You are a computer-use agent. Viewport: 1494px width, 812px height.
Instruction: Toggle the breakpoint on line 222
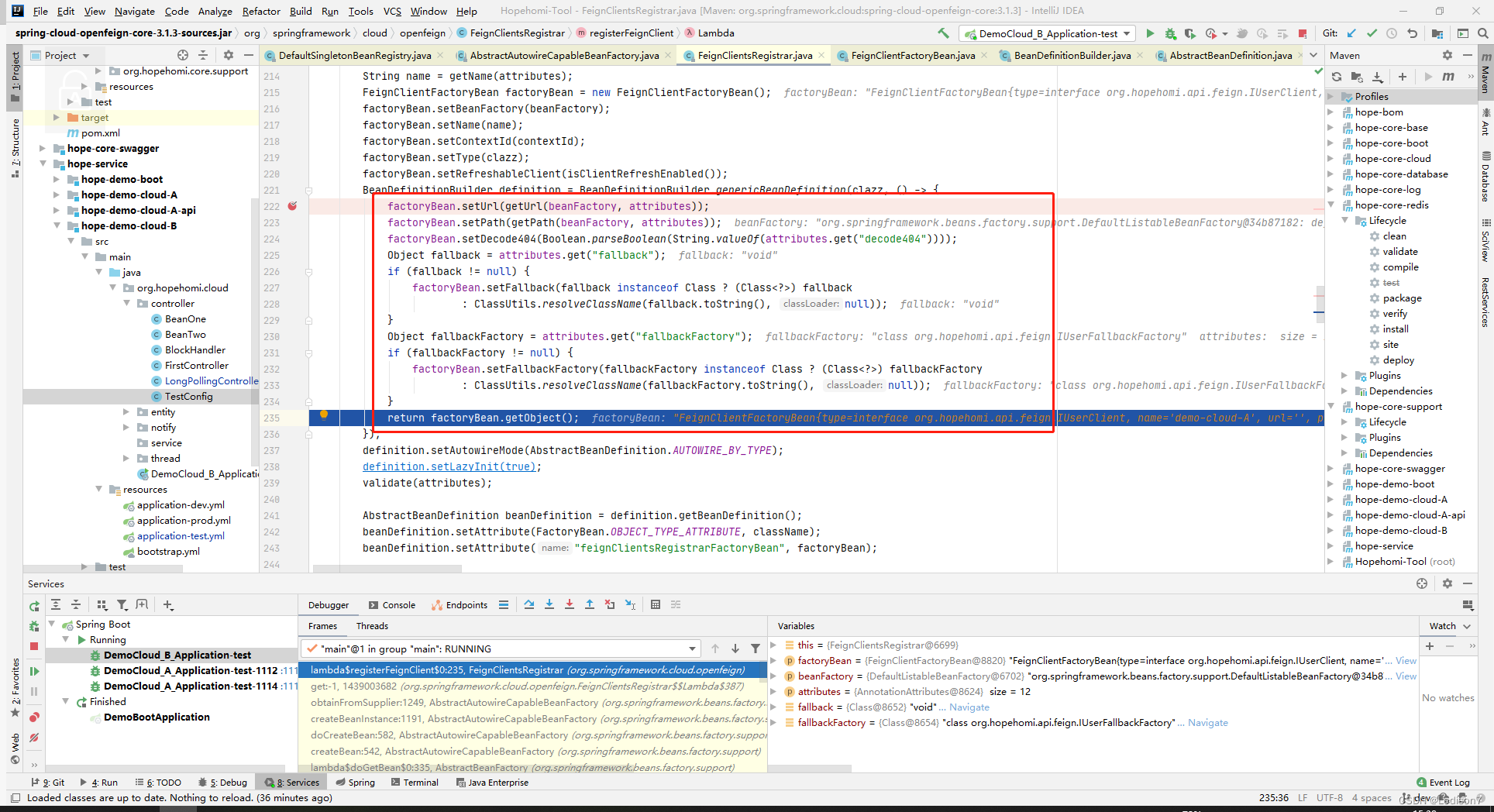293,206
